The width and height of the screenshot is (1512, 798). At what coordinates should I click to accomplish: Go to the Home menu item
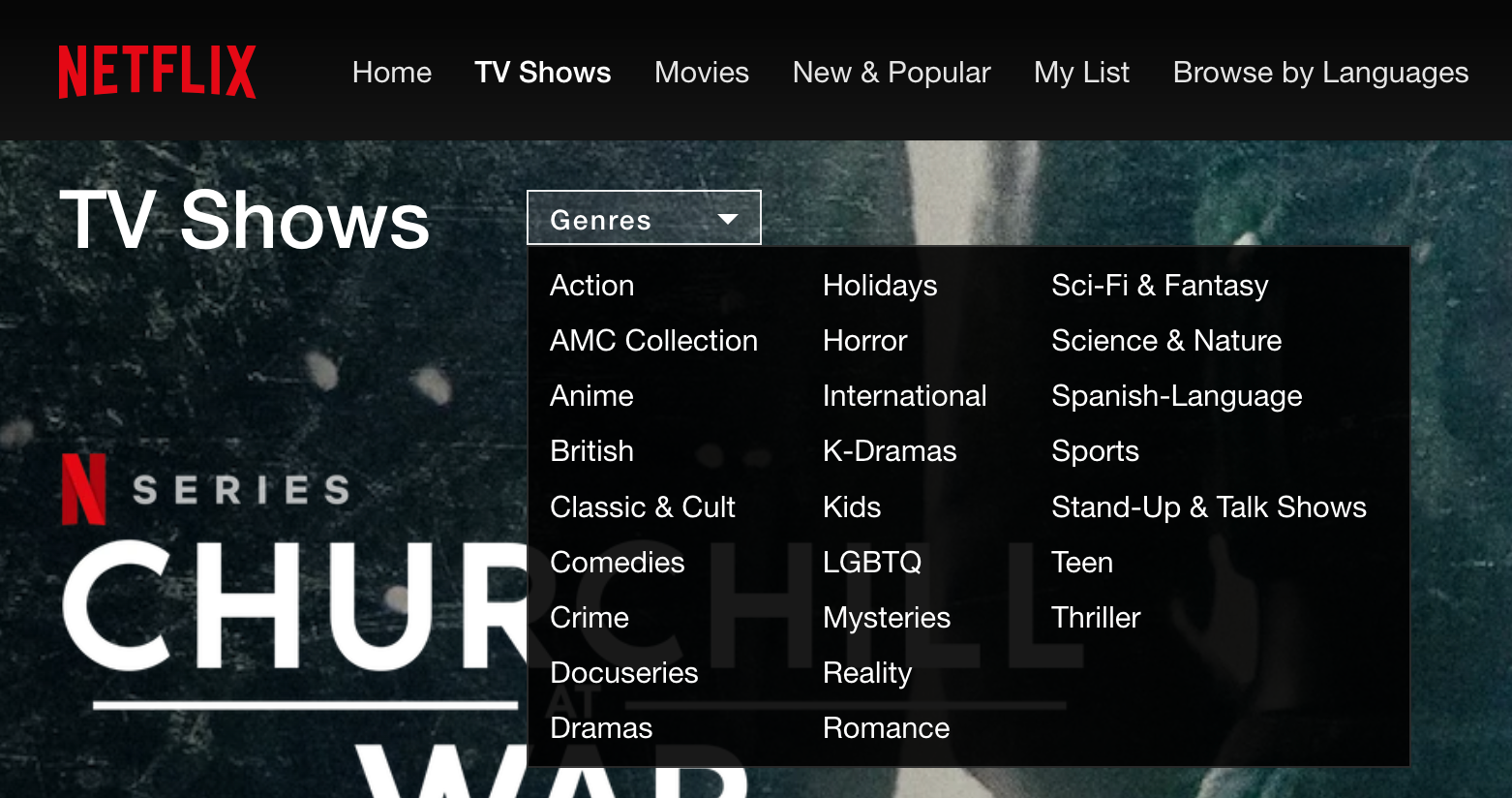click(x=391, y=72)
